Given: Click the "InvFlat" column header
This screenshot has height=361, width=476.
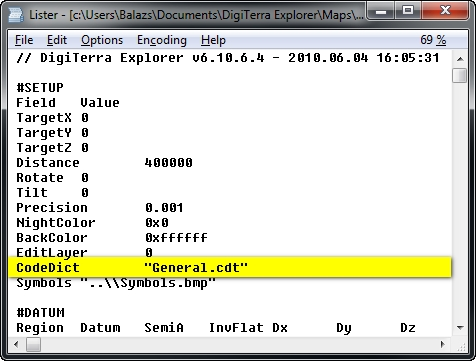Looking at the screenshot, I should pos(236,328).
